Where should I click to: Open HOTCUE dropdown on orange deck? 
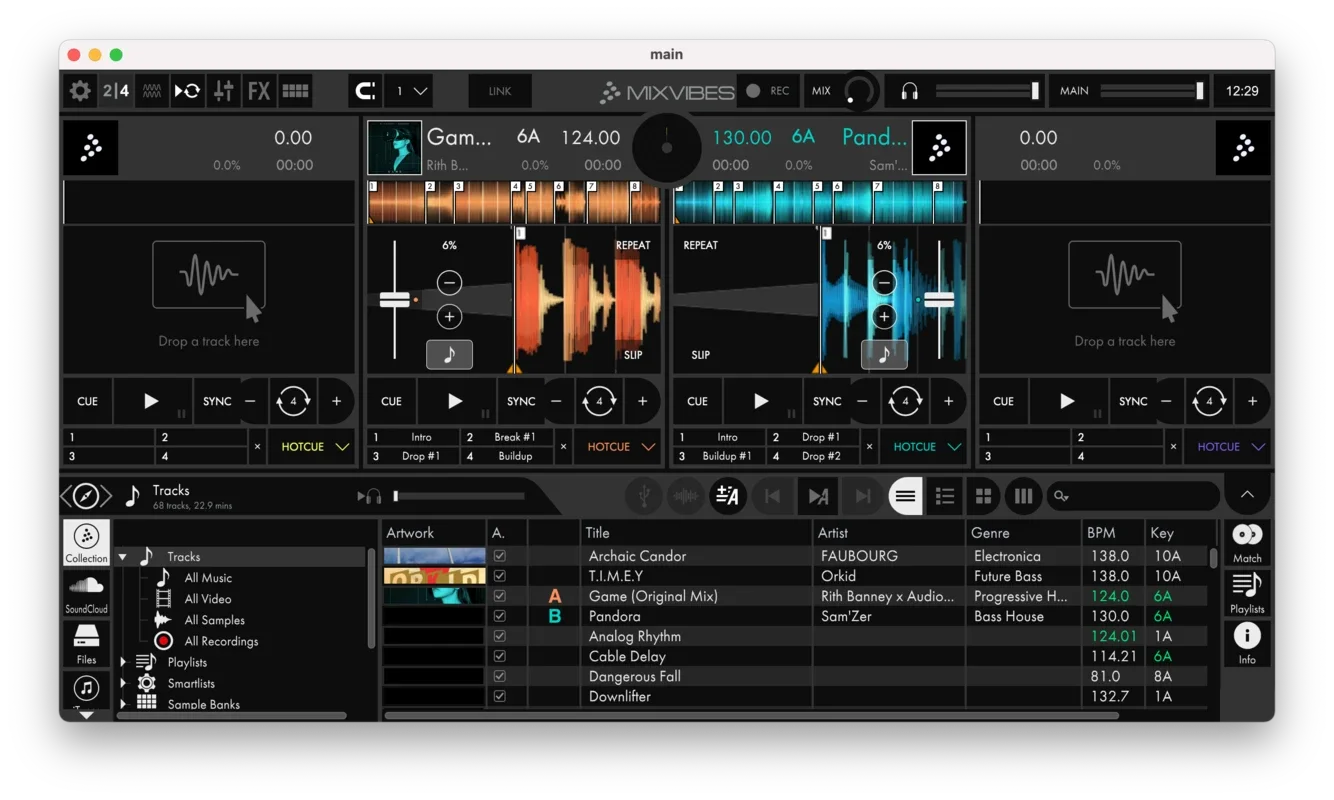click(x=620, y=447)
